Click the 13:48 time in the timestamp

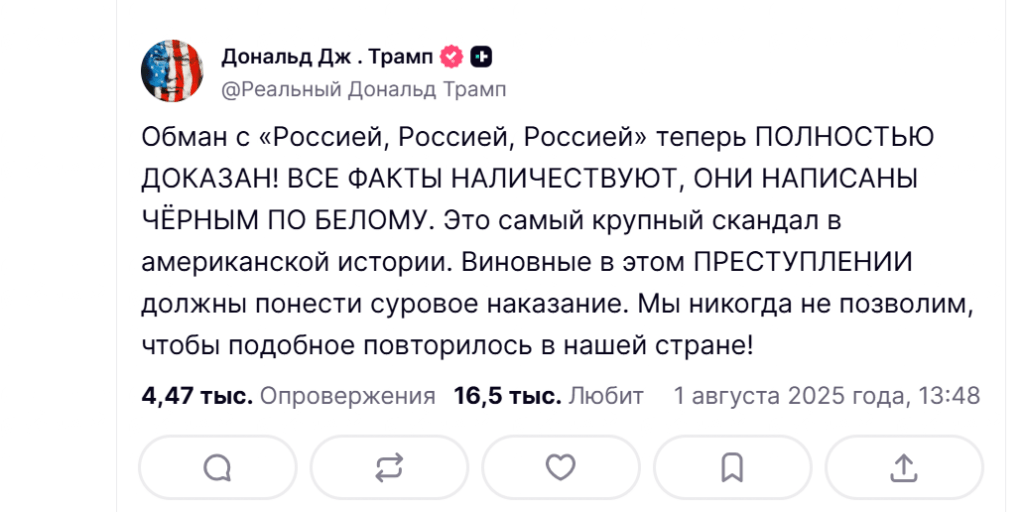pyautogui.click(x=949, y=396)
